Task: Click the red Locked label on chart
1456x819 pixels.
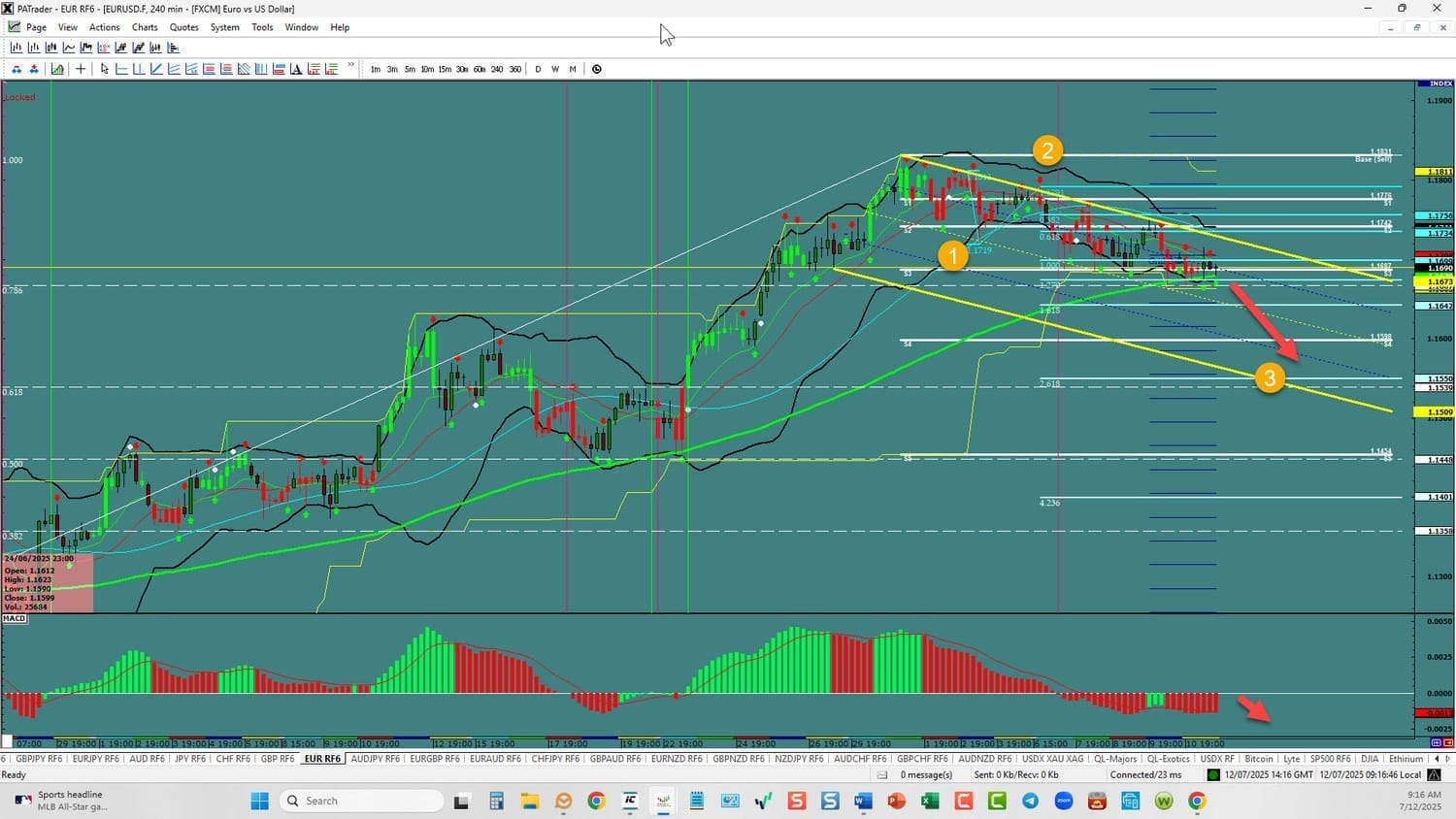Action: coord(18,97)
